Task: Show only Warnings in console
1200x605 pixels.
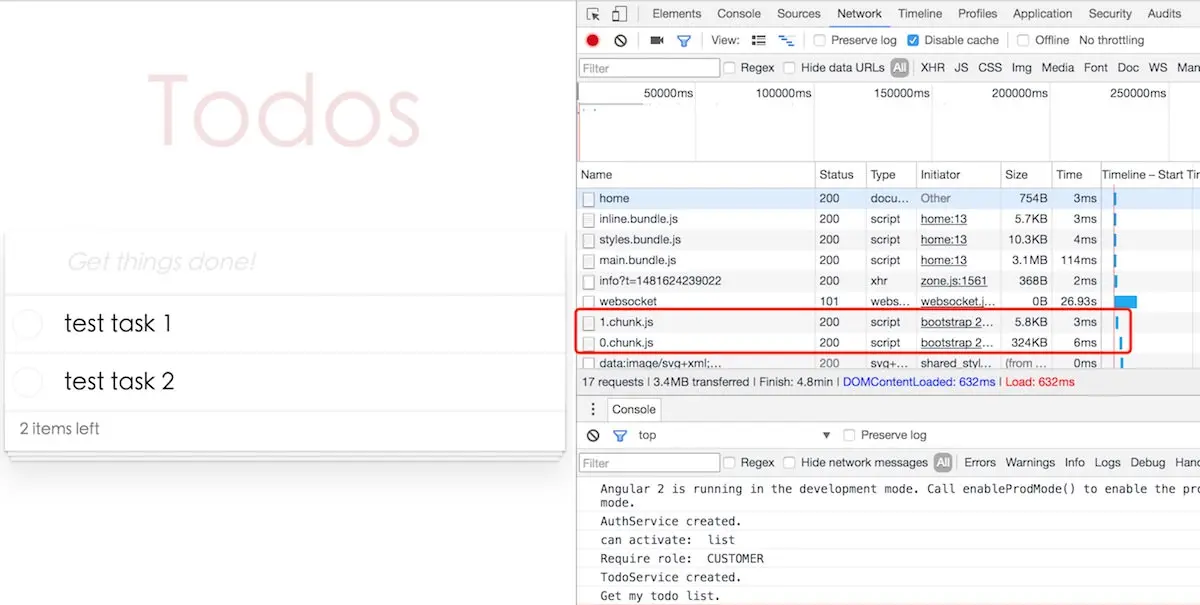Action: pos(1030,463)
